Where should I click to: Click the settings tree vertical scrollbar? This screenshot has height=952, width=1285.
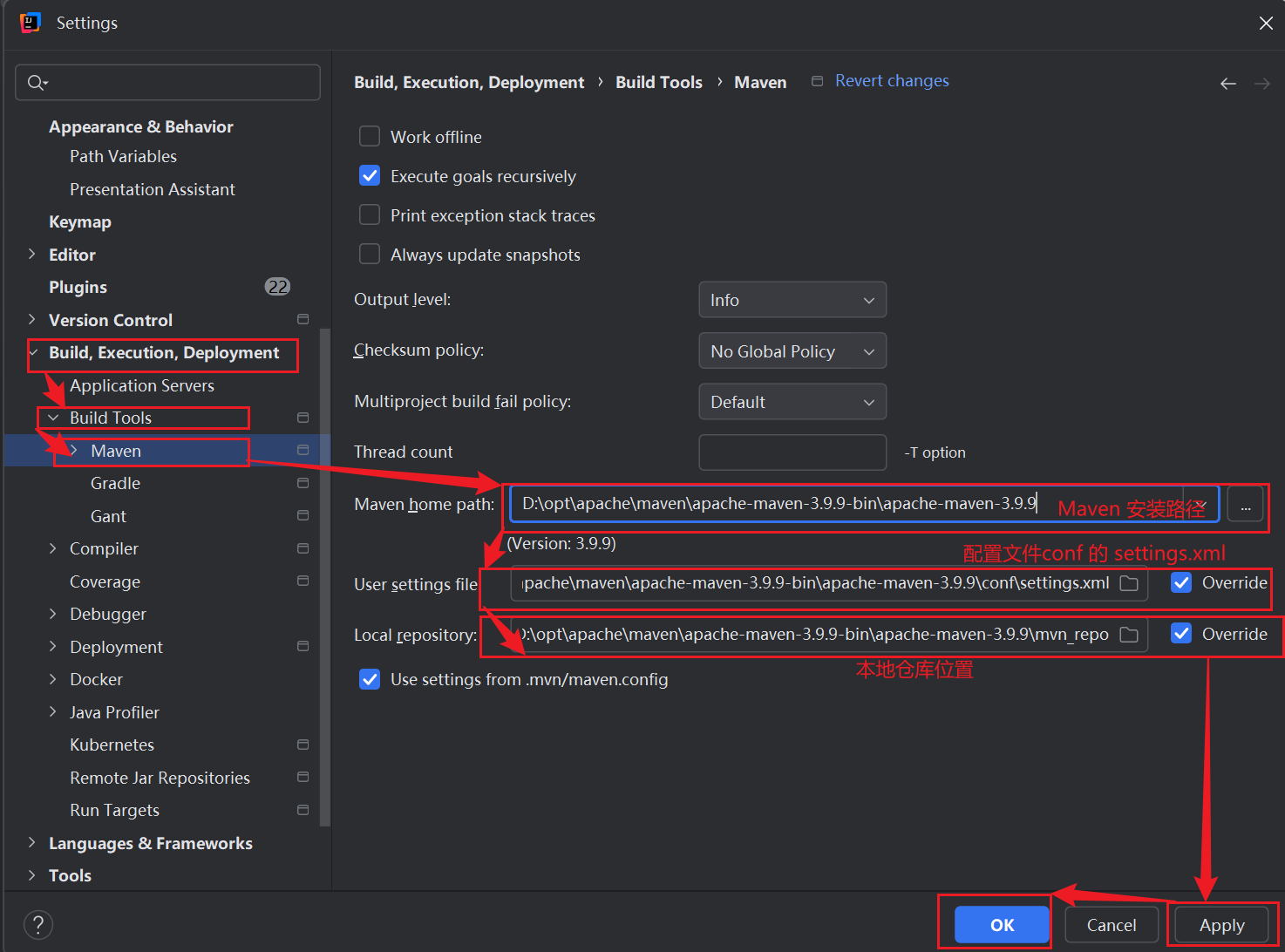click(325, 575)
